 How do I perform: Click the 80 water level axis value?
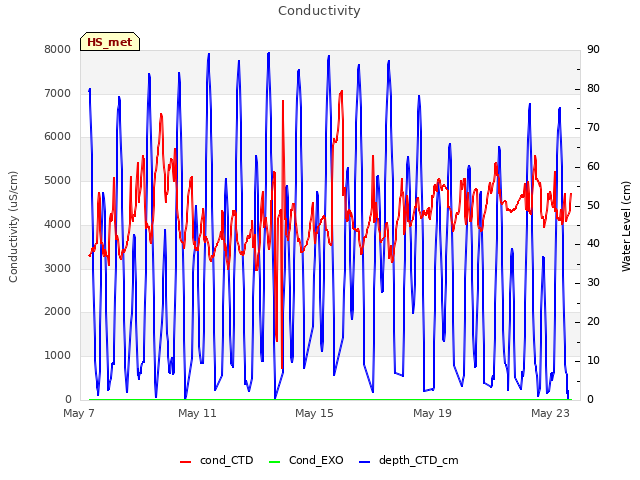(x=593, y=89)
